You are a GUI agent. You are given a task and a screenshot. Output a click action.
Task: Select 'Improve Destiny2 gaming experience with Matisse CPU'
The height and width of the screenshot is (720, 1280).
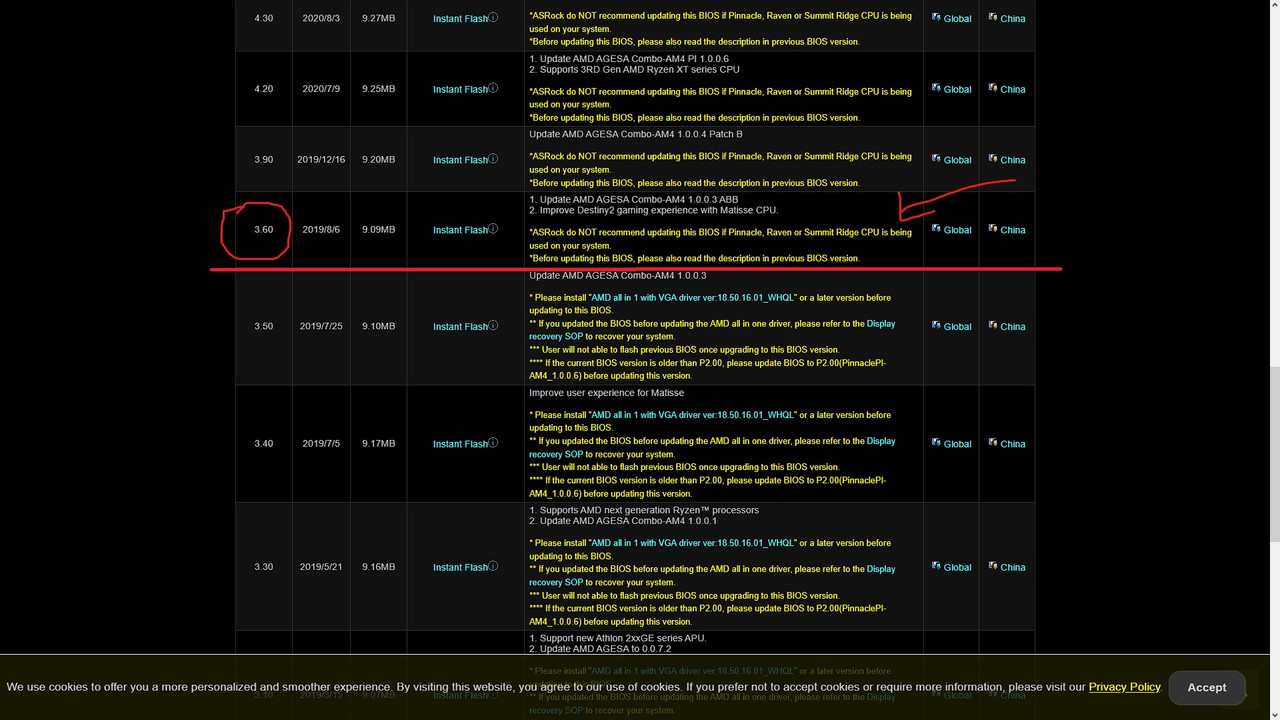click(x=659, y=210)
